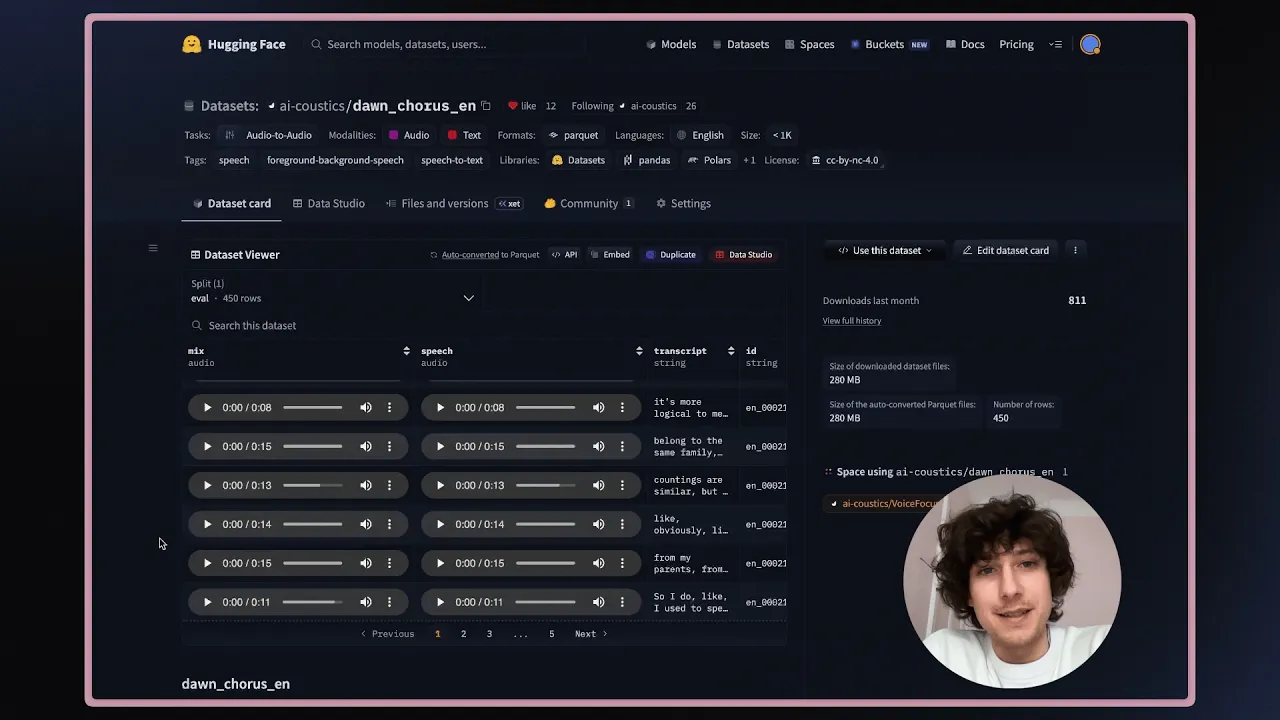The width and height of the screenshot is (1280, 720).
Task: Open the Auto-converted link
Action: tap(470, 255)
